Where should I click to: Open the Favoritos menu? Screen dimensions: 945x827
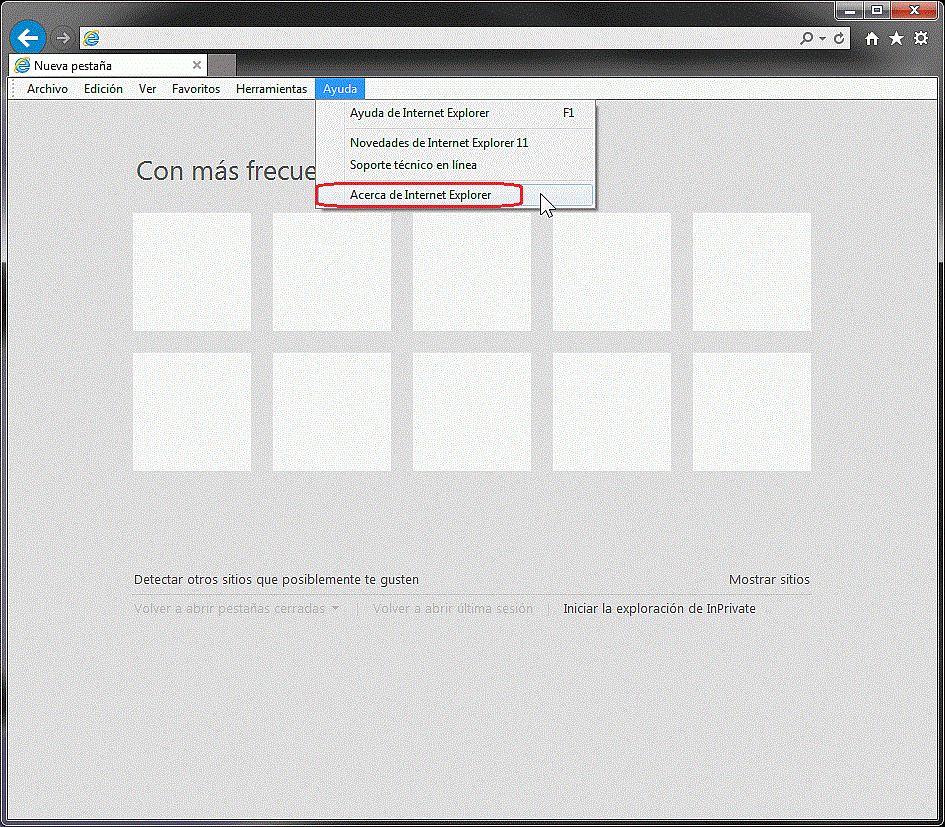(x=196, y=89)
